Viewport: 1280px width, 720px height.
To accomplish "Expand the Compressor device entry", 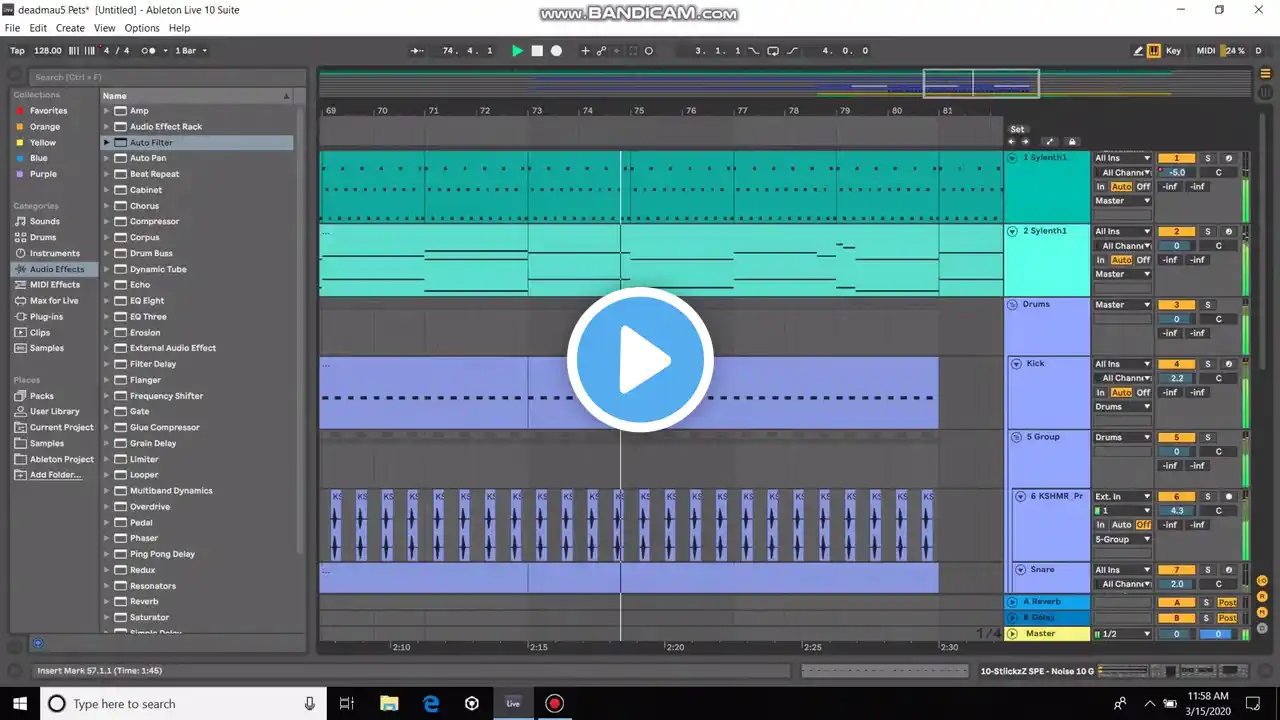I will tap(106, 222).
